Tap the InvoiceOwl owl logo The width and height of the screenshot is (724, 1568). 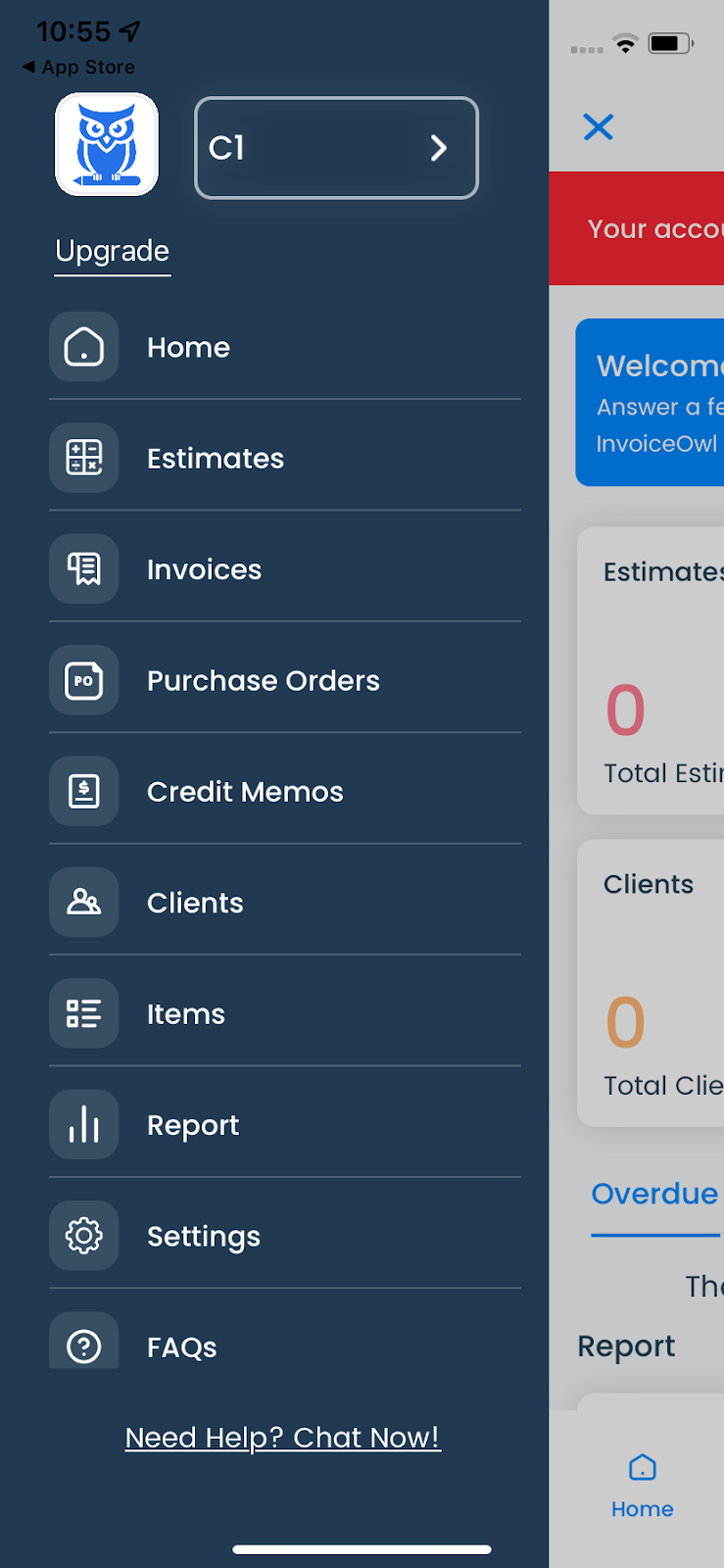click(x=107, y=145)
